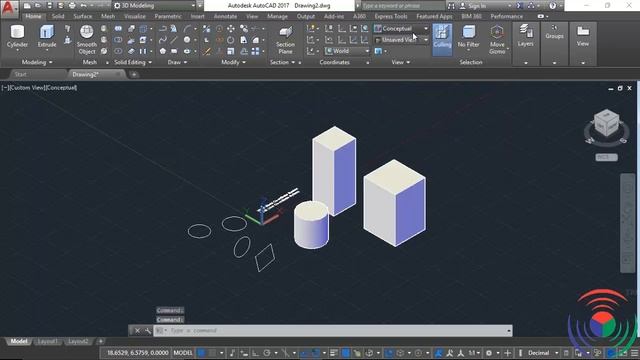This screenshot has height=360, width=640.
Task: Expand the Solid Editing panel
Action: pyautogui.click(x=133, y=62)
